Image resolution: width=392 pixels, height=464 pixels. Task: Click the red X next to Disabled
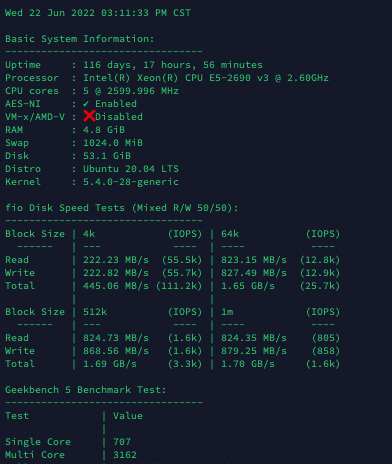pos(89,116)
